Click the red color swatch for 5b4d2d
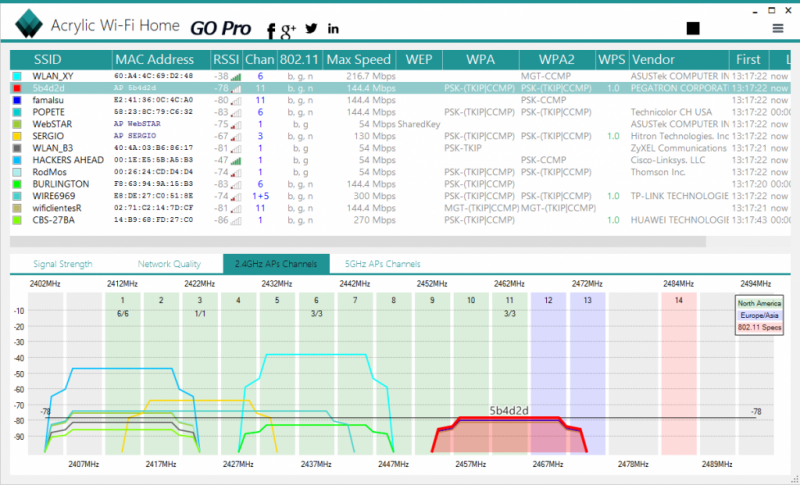Viewport: 800px width, 485px height. pyautogui.click(x=17, y=88)
